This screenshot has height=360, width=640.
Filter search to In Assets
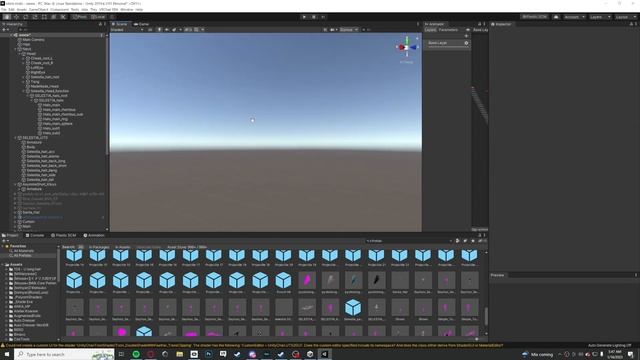pos(122,247)
